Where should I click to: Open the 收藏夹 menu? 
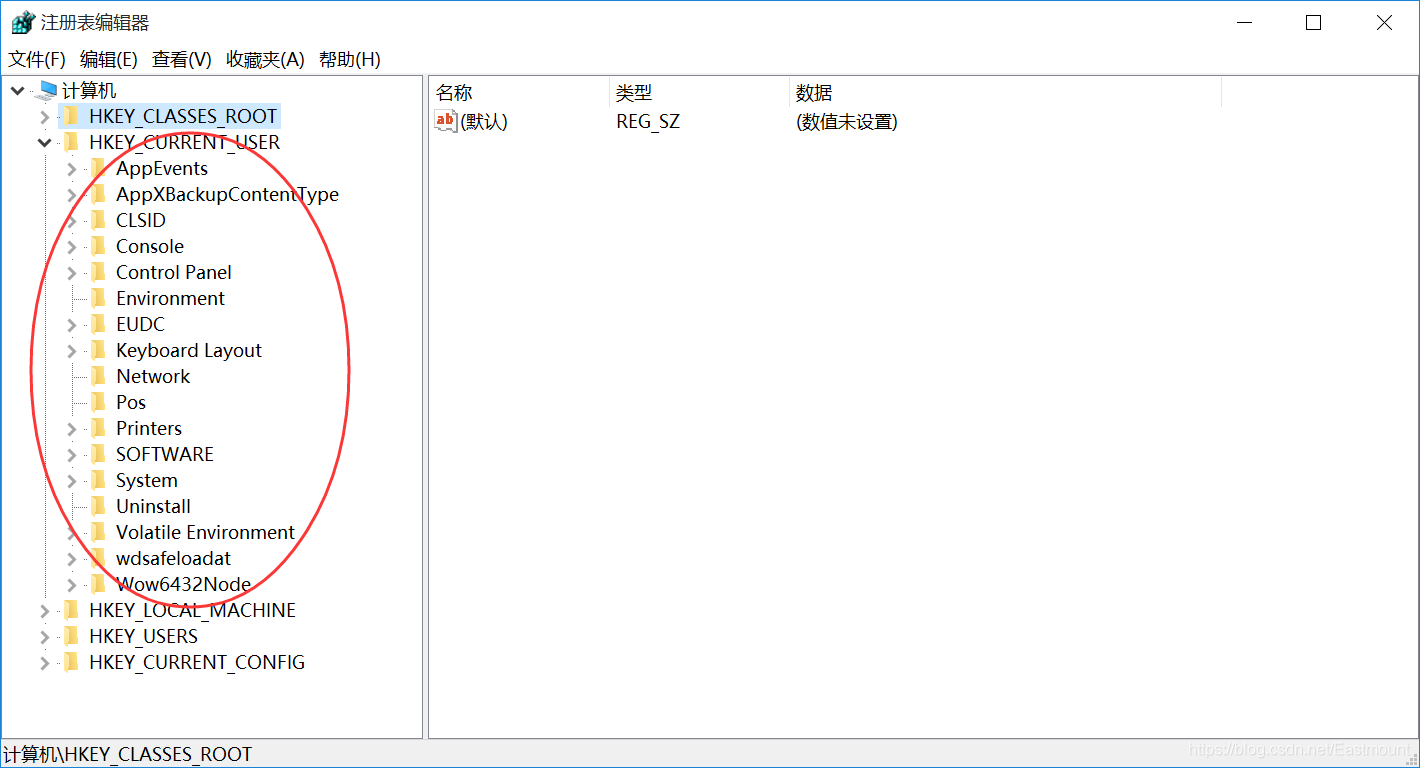(264, 59)
